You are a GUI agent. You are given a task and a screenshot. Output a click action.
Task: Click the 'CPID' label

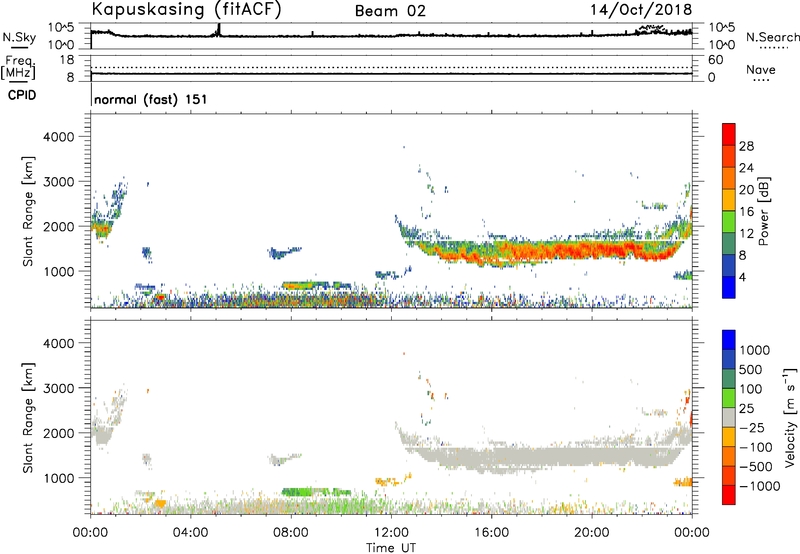(22, 95)
